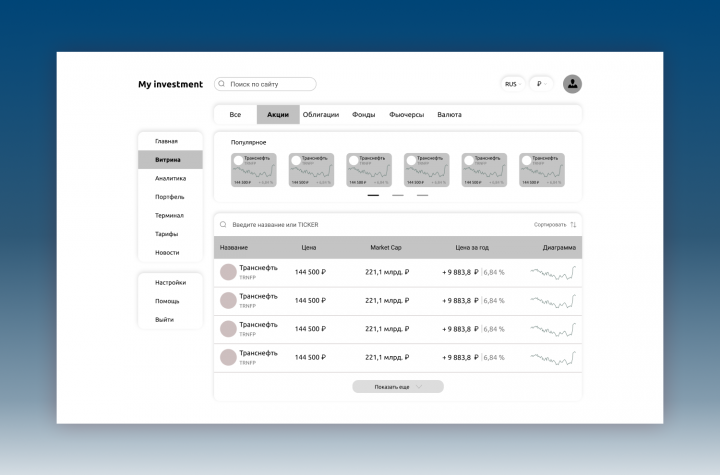Select the third carousel page indicator
Screen dimensions: 720x475
click(422, 195)
